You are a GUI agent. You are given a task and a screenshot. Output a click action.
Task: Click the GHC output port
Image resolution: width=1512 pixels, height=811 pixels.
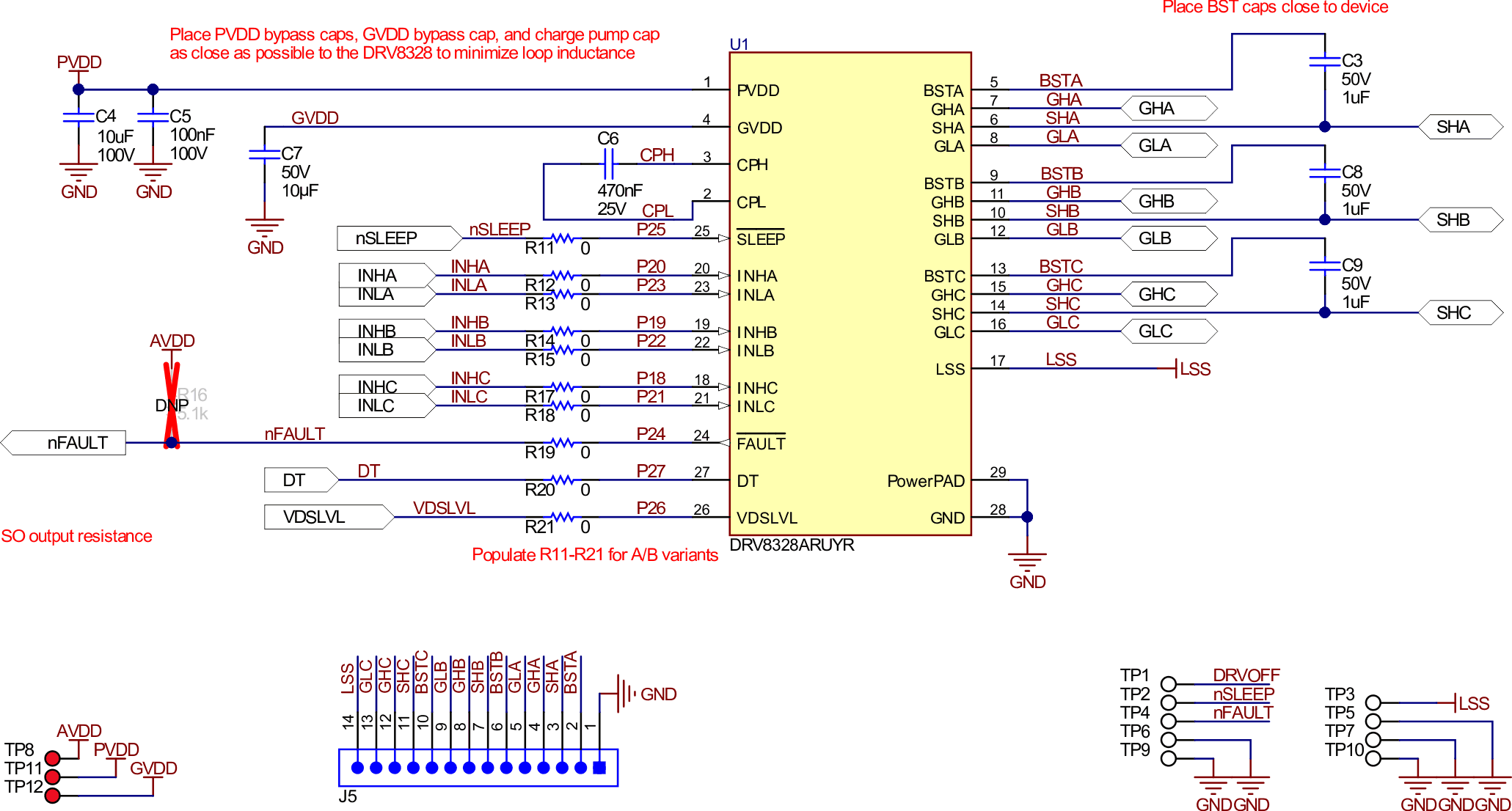[x=1169, y=294]
